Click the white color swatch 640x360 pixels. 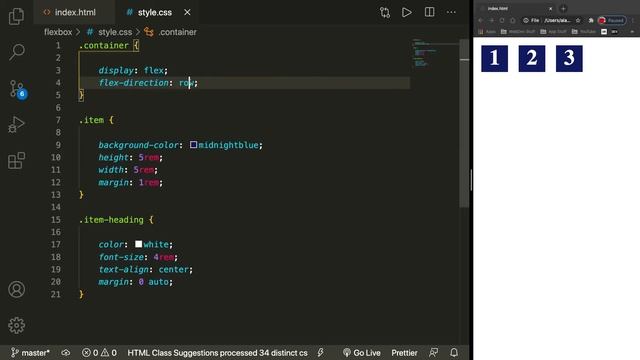click(x=139, y=244)
